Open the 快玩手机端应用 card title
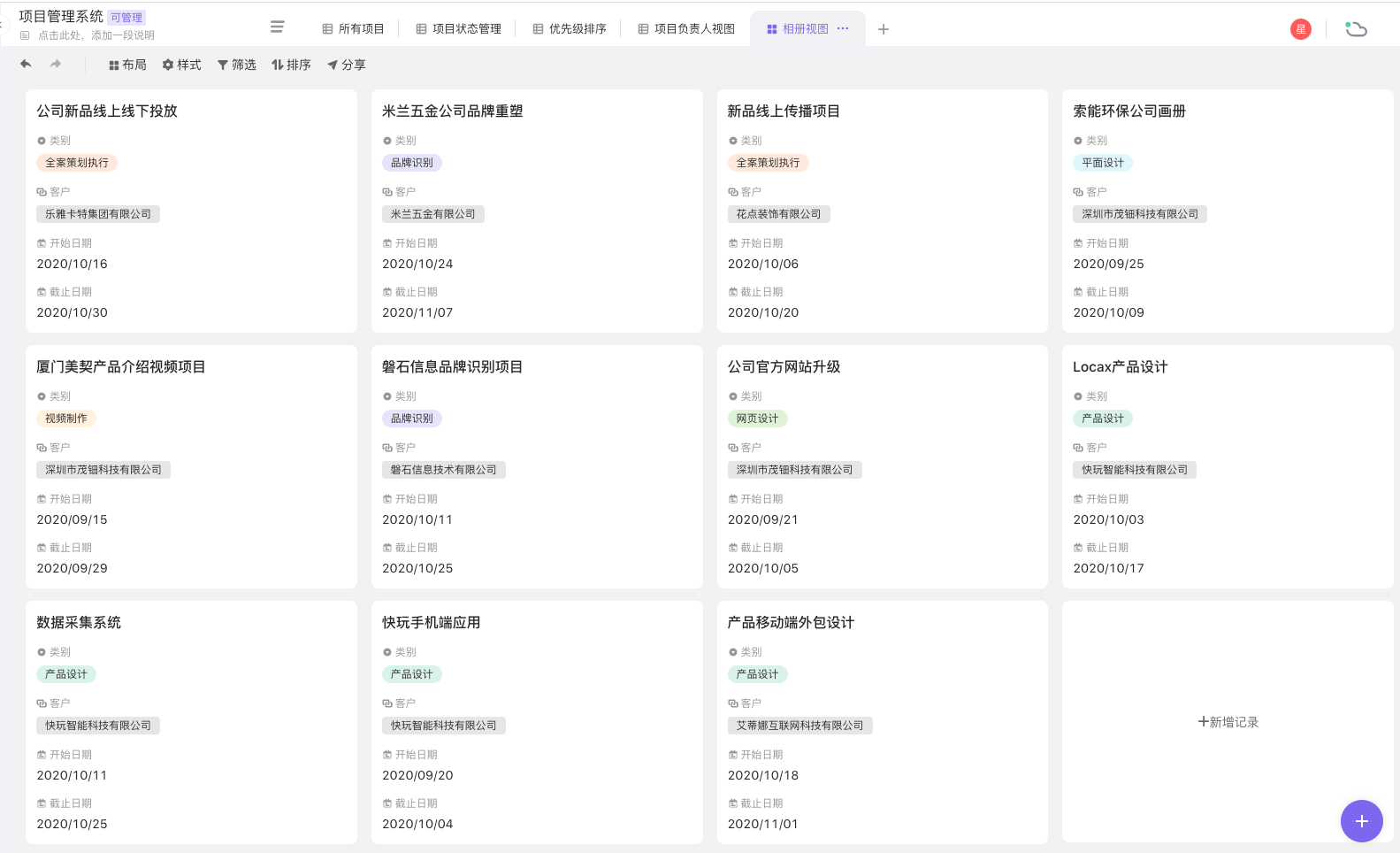Screen dimensions: 1400x853 pos(432,622)
